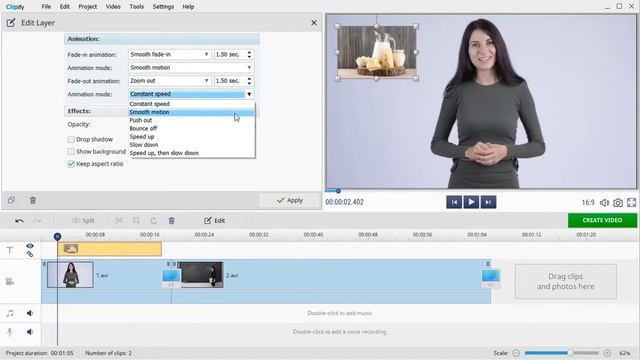This screenshot has height=360, width=640.
Task: Click the CREATE VIDEO button
Action: (x=602, y=220)
